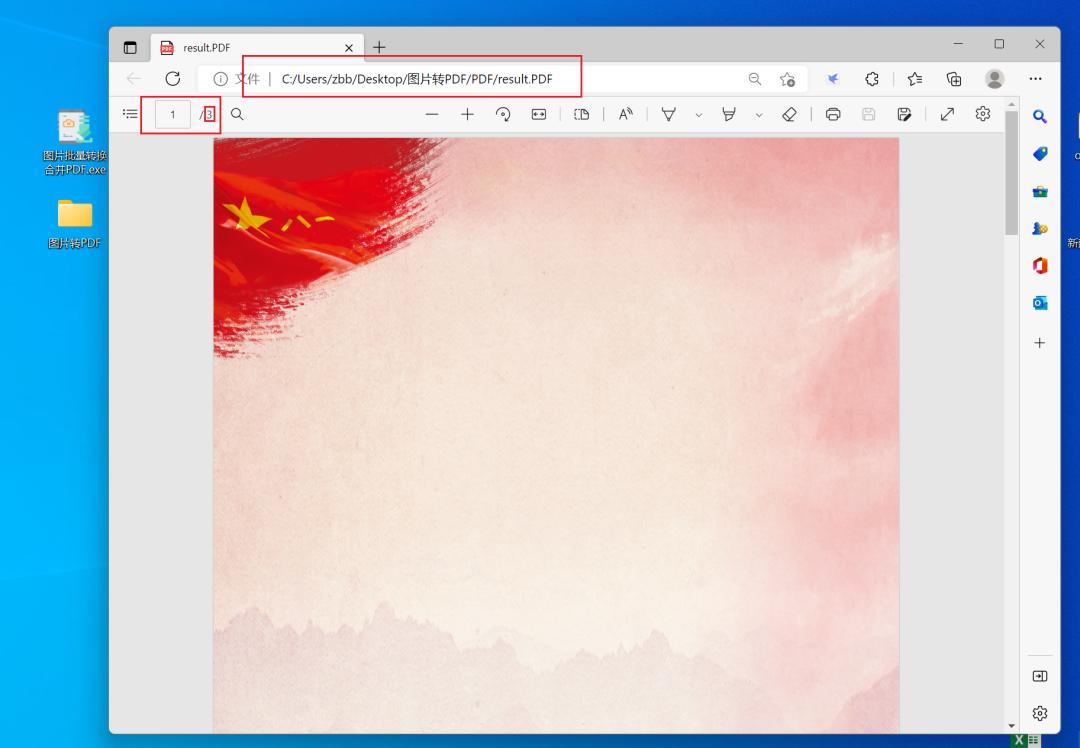Enter full screen via the expand icon
Image resolution: width=1080 pixels, height=748 pixels.
click(947, 114)
